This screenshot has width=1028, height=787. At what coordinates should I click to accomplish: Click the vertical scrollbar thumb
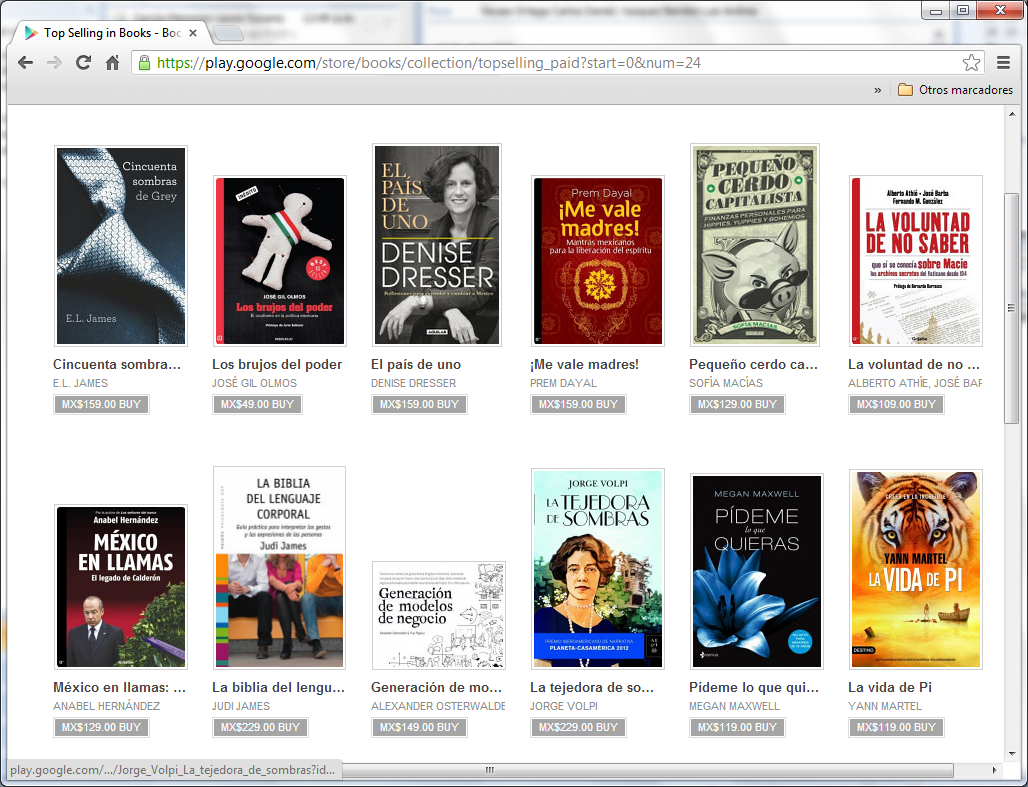click(x=1012, y=308)
